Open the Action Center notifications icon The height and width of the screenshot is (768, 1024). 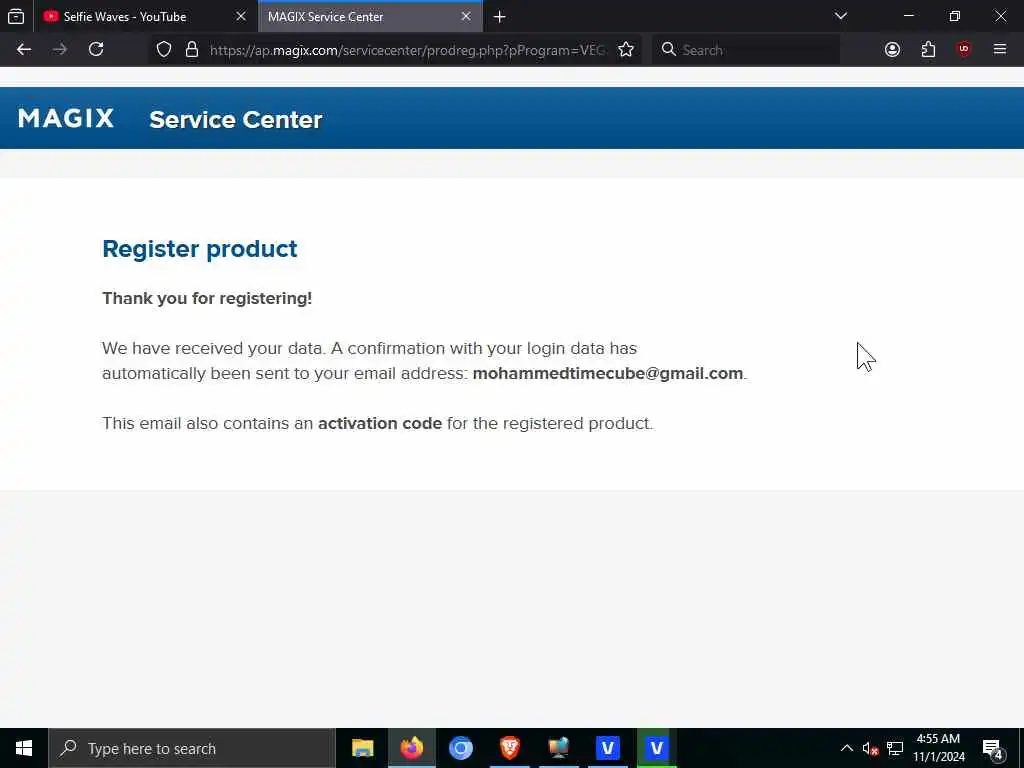click(x=993, y=748)
